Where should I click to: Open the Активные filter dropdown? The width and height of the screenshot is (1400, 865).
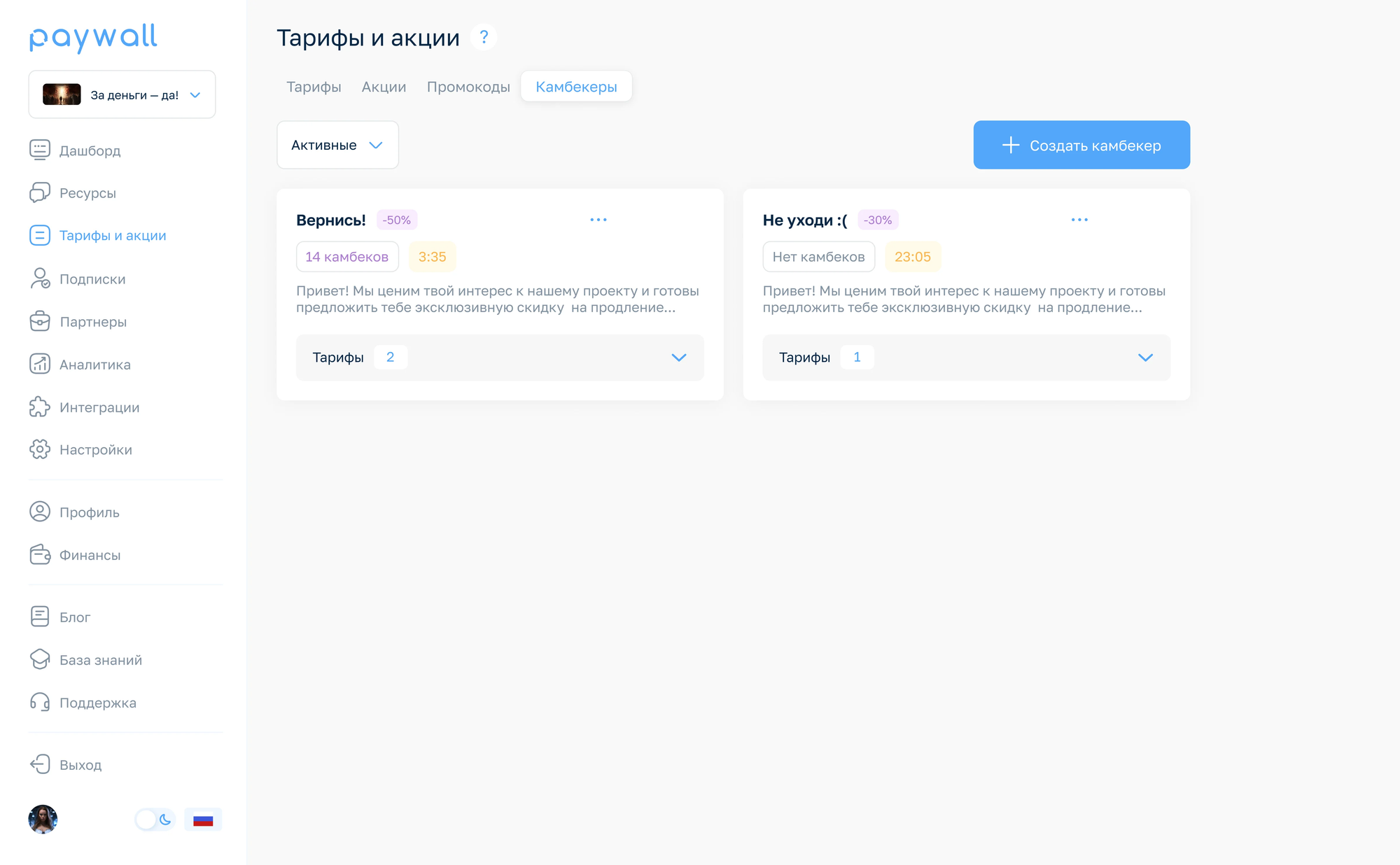point(337,145)
